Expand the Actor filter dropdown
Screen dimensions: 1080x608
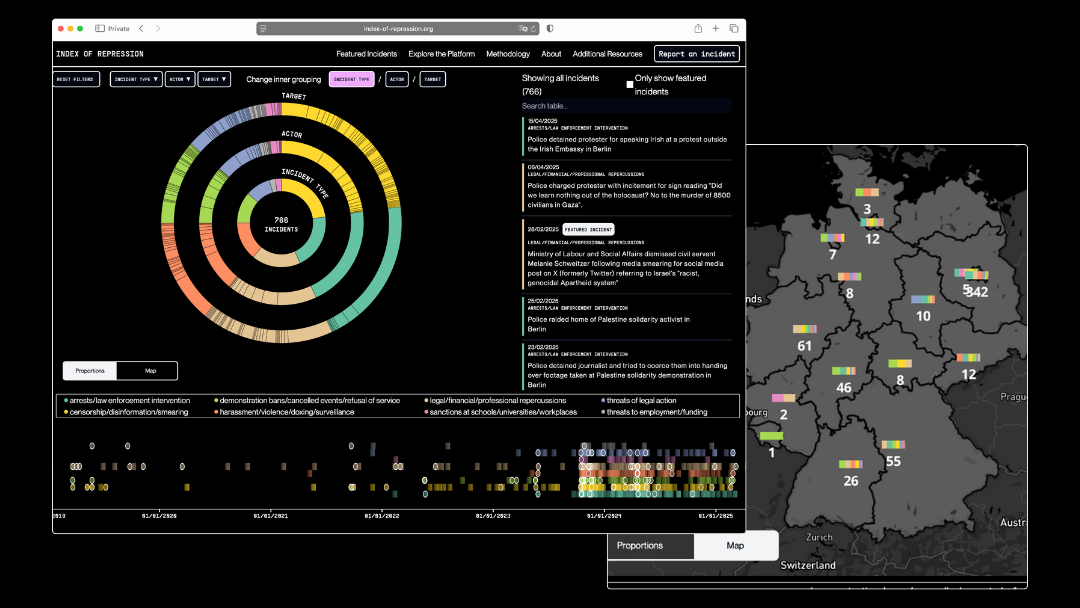point(180,79)
